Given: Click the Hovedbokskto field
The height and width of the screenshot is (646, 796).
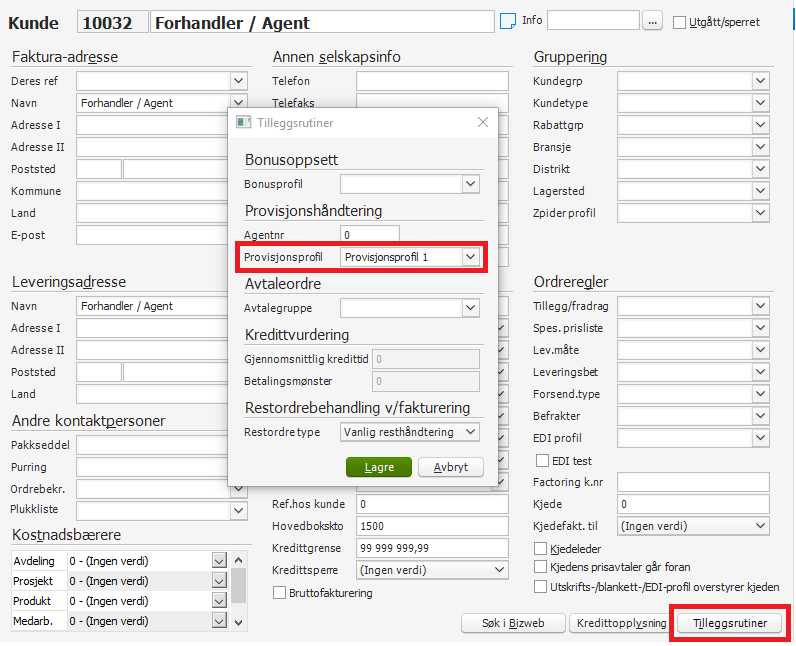Looking at the screenshot, I should pos(432,526).
